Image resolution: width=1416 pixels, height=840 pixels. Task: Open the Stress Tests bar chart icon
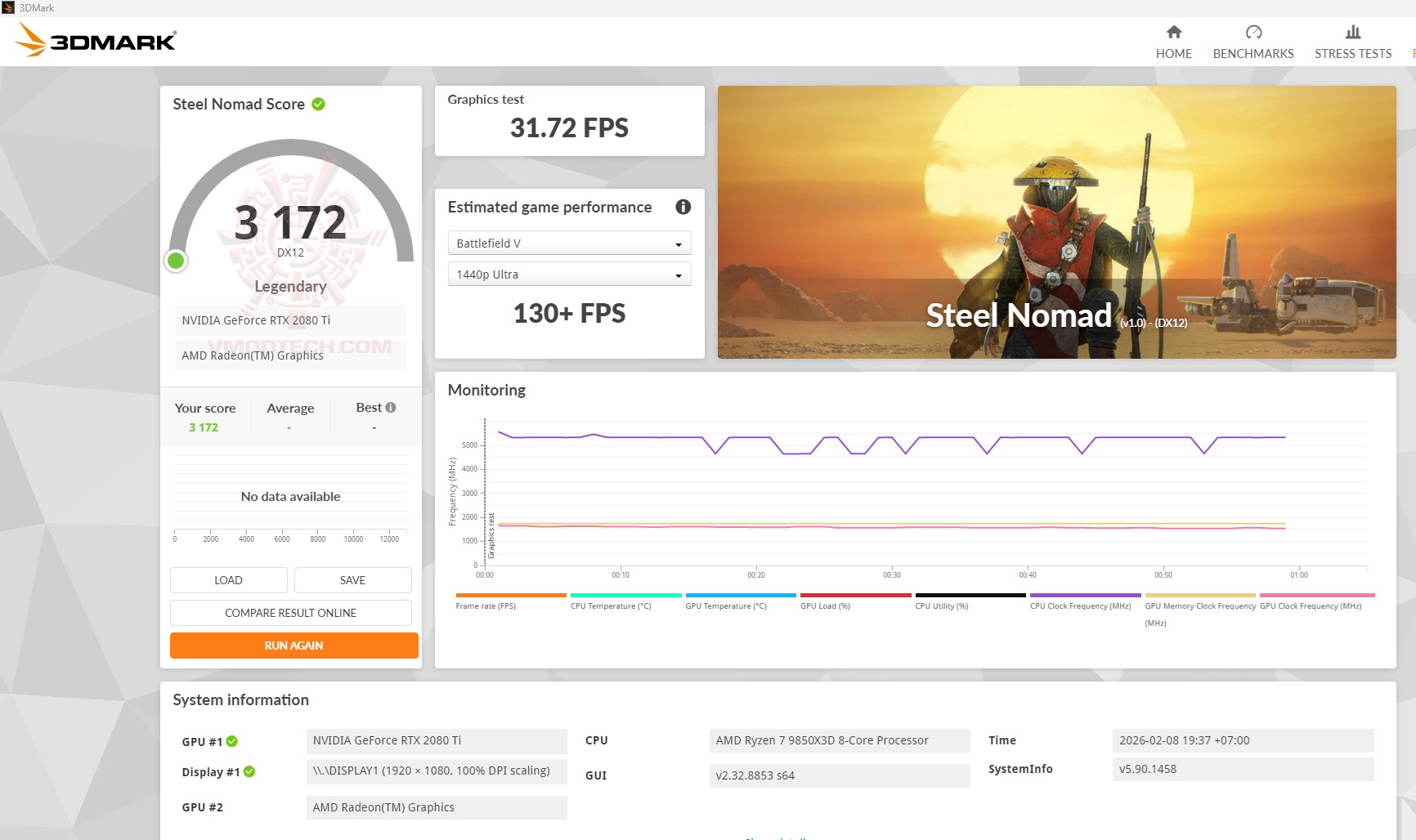click(1353, 32)
